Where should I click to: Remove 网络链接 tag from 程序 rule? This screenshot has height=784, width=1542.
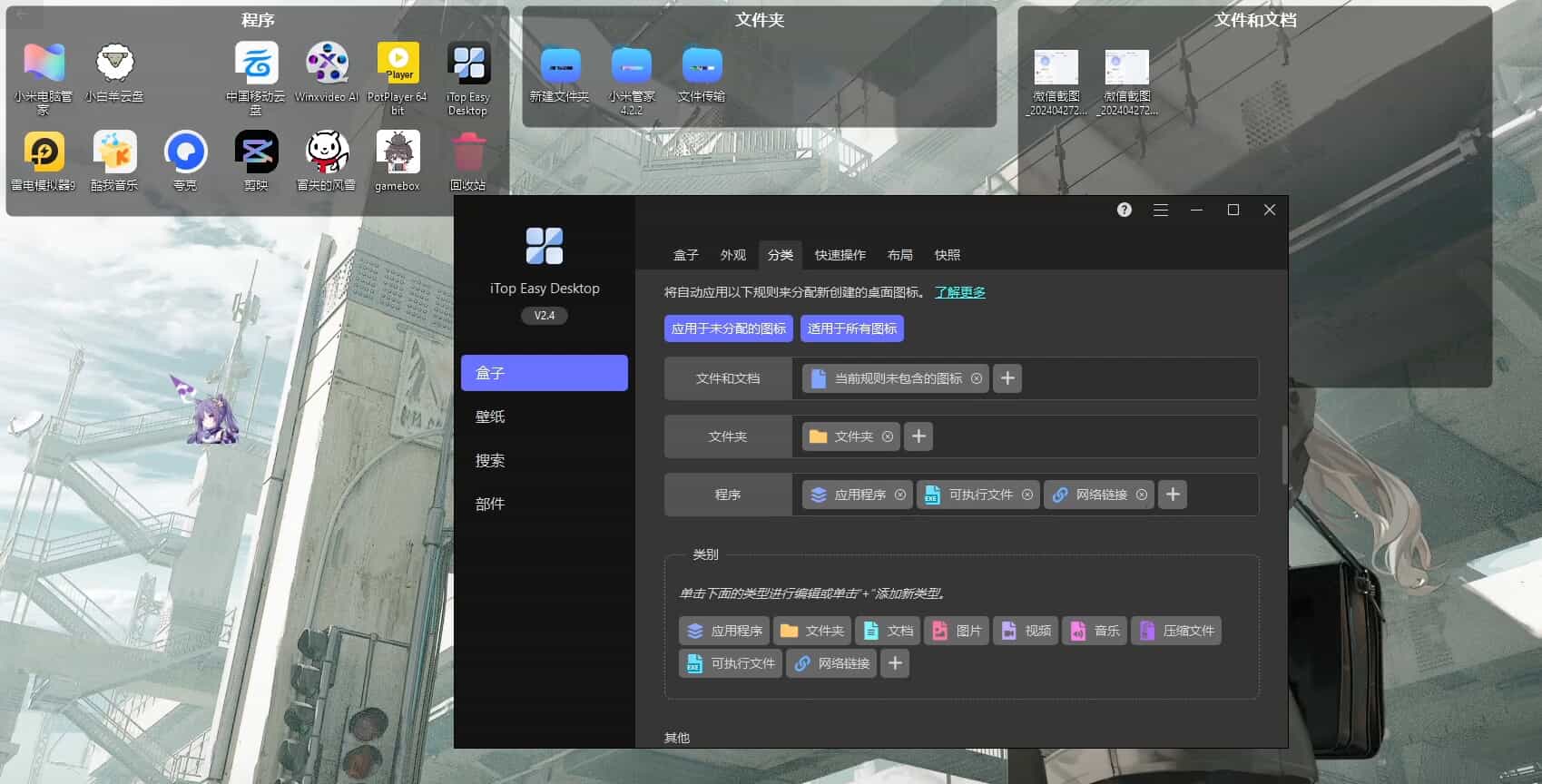click(x=1142, y=495)
